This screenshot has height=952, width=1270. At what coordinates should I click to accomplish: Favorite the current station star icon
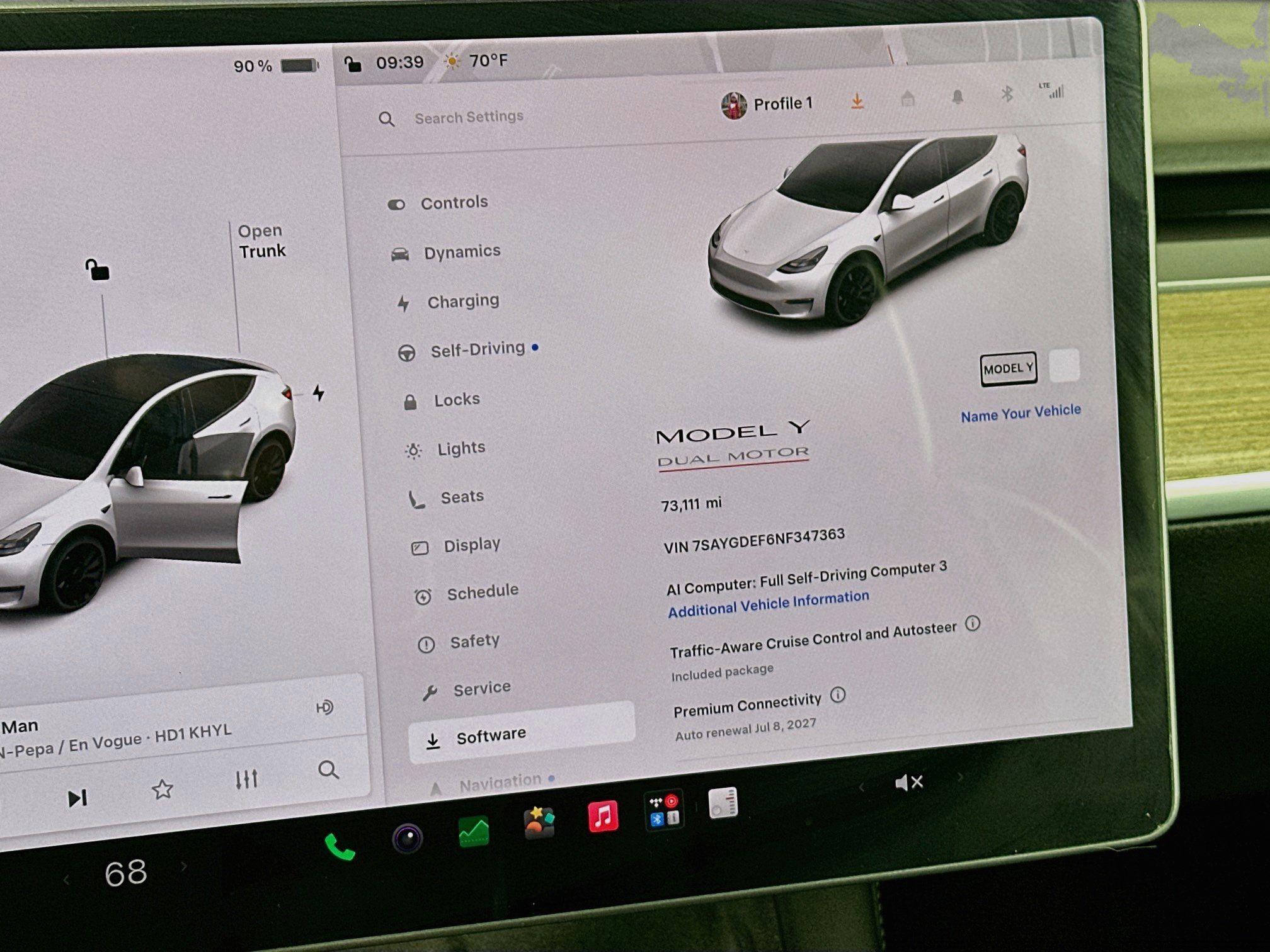coord(163,789)
